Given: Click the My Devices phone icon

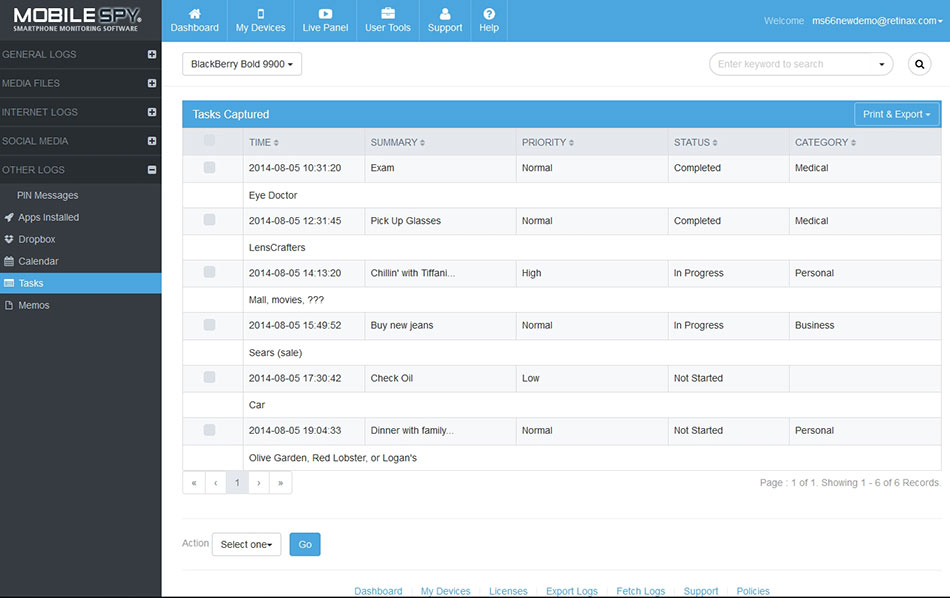Looking at the screenshot, I should (x=260, y=14).
